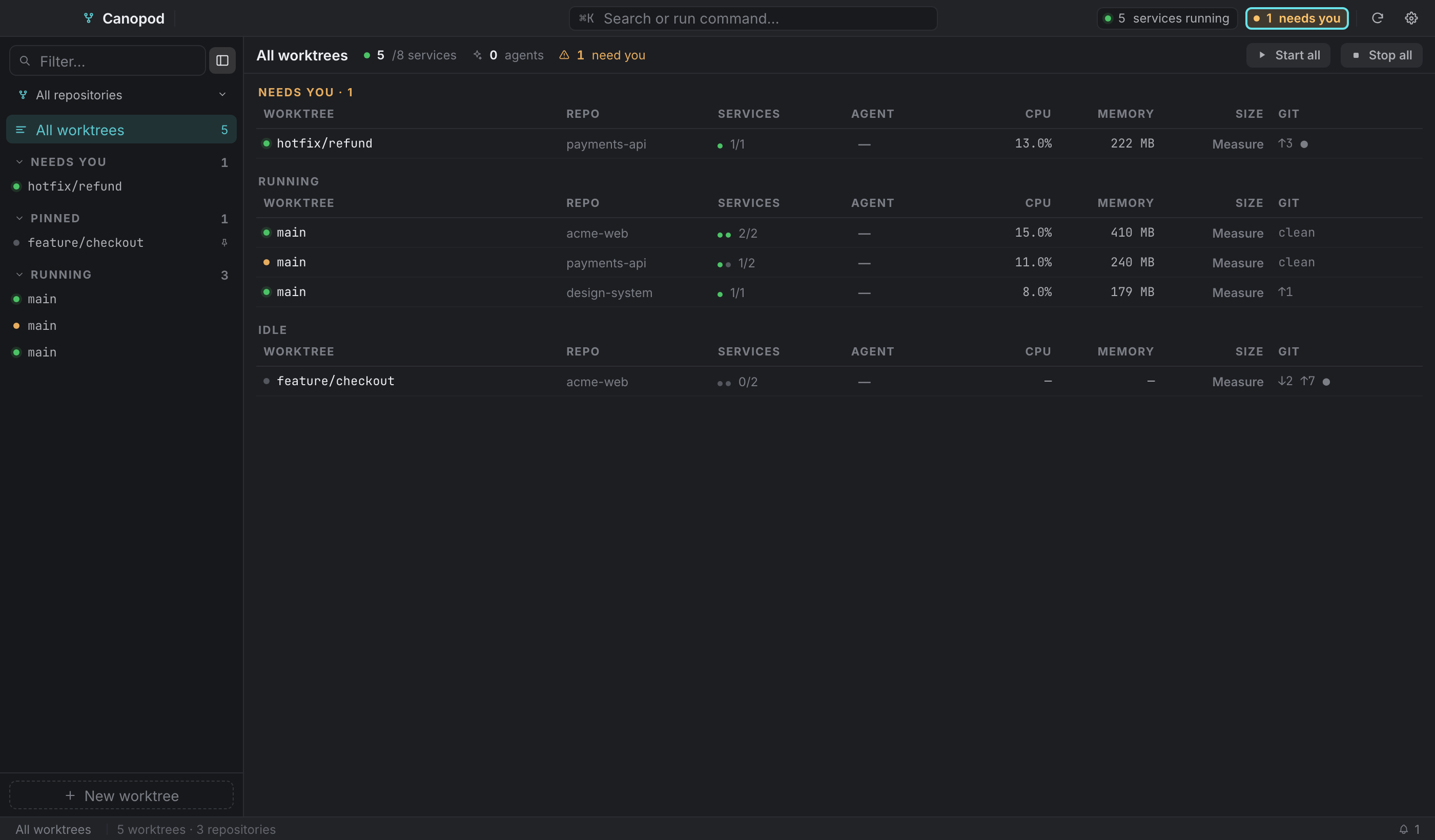Focus the Filter input field
1435x840 pixels.
(x=107, y=60)
